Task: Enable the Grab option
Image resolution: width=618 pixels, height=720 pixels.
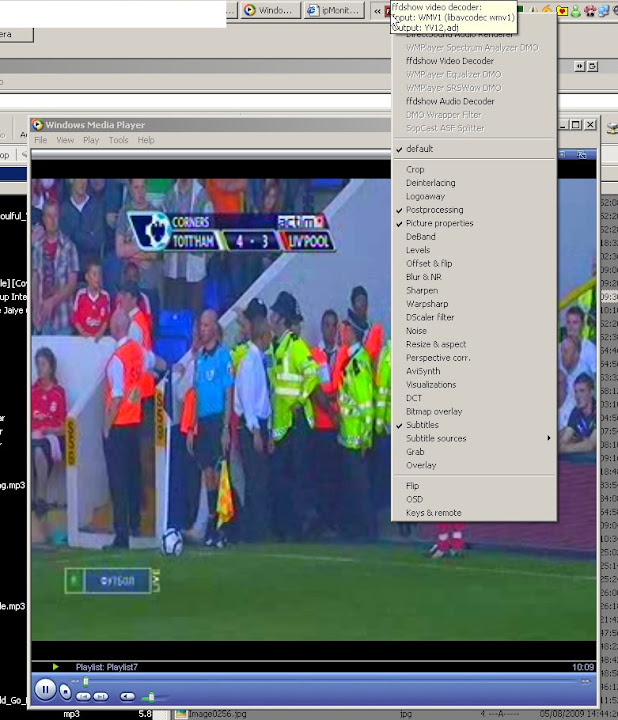Action: point(474,452)
